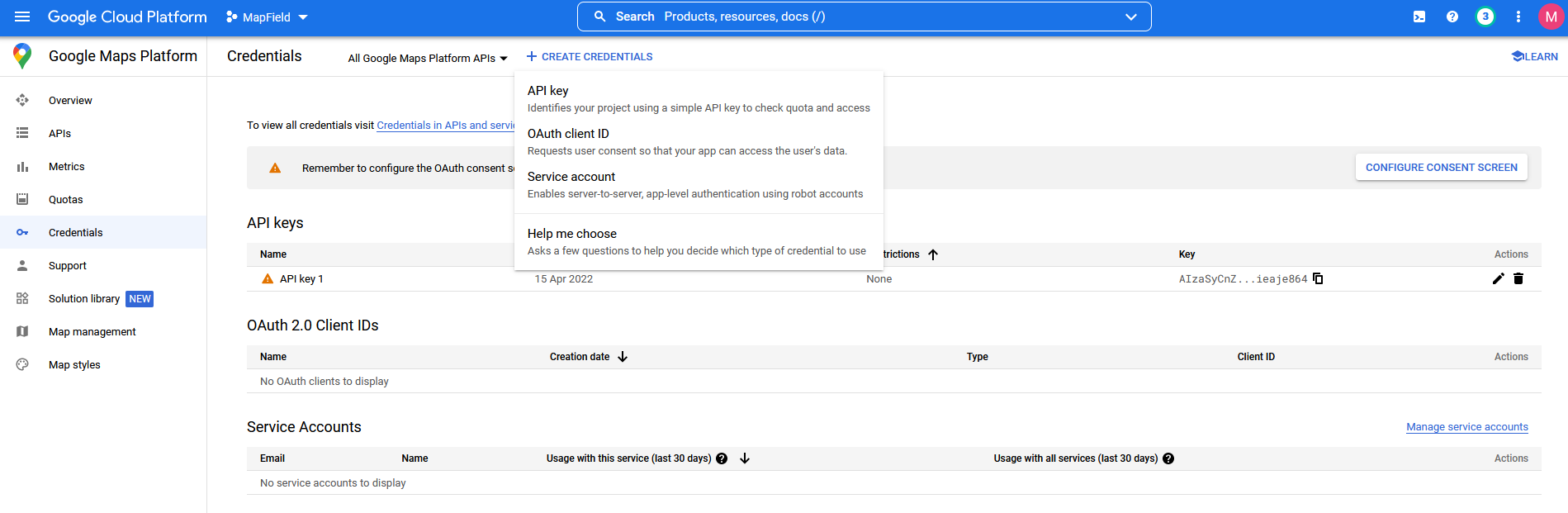Screen dimensions: 1568x513
Task: Go to Overview in sidebar
Action: [x=103, y=100]
